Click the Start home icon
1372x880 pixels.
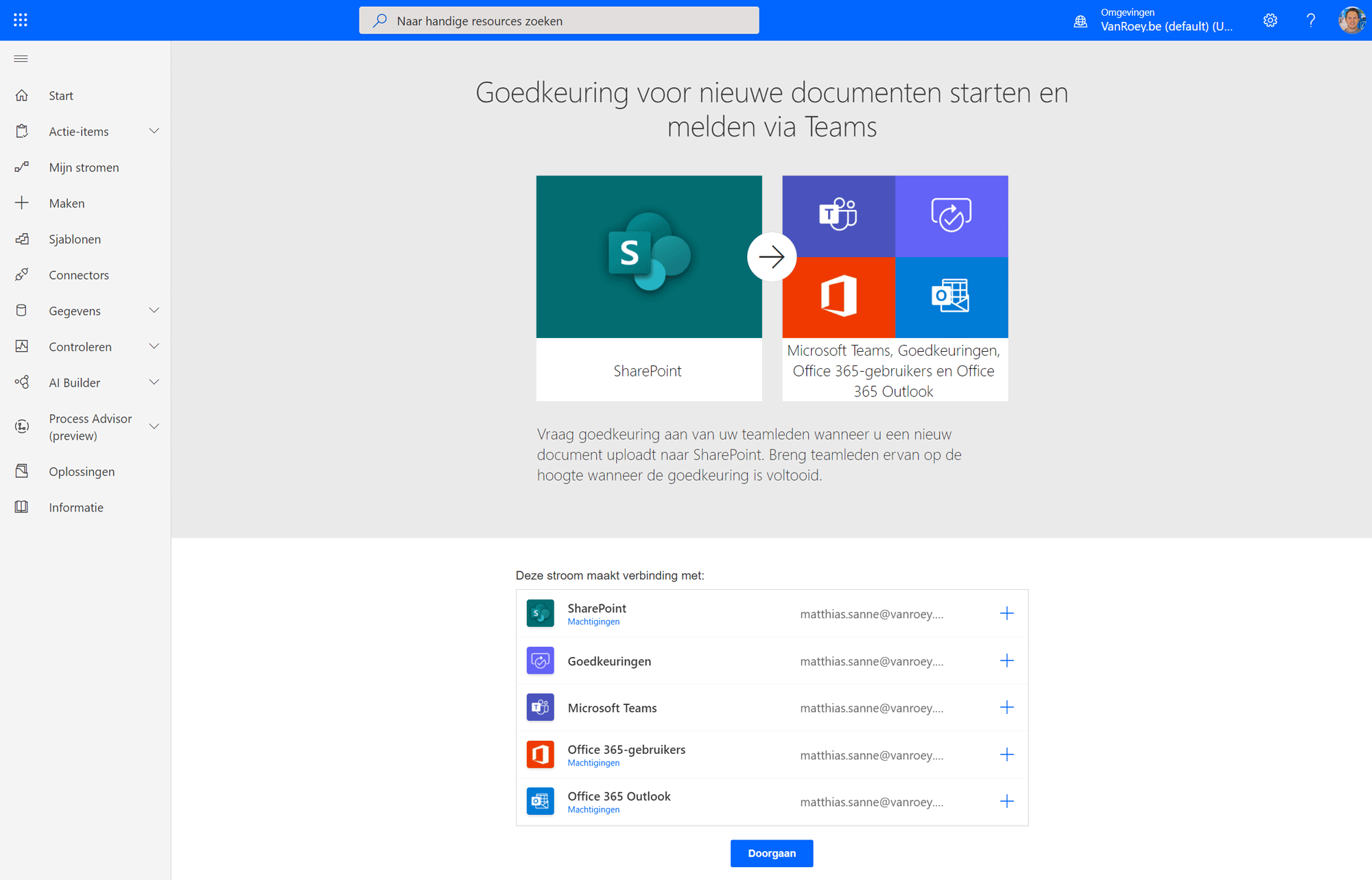pyautogui.click(x=22, y=95)
